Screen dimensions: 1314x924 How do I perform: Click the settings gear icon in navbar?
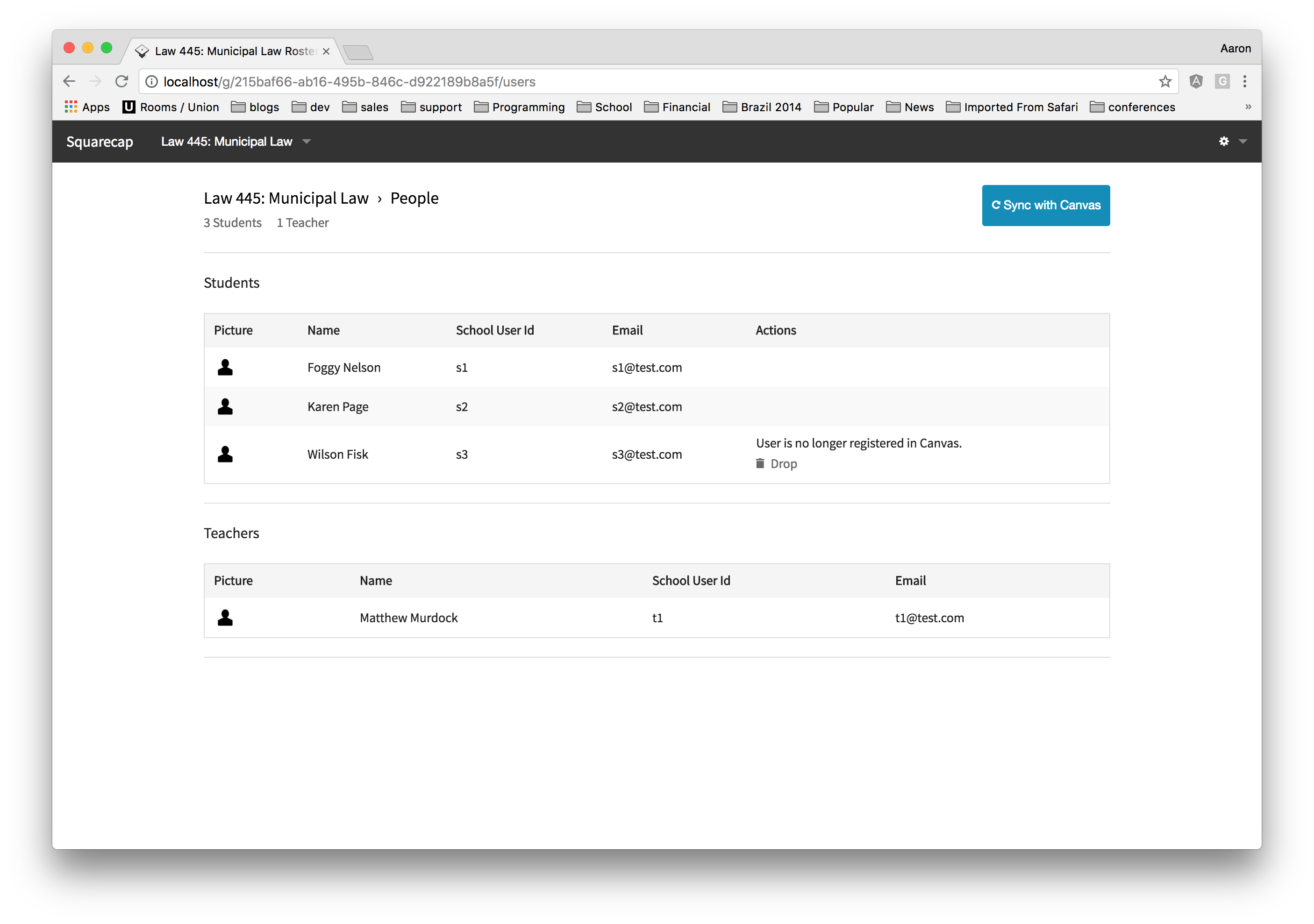pyautogui.click(x=1223, y=142)
